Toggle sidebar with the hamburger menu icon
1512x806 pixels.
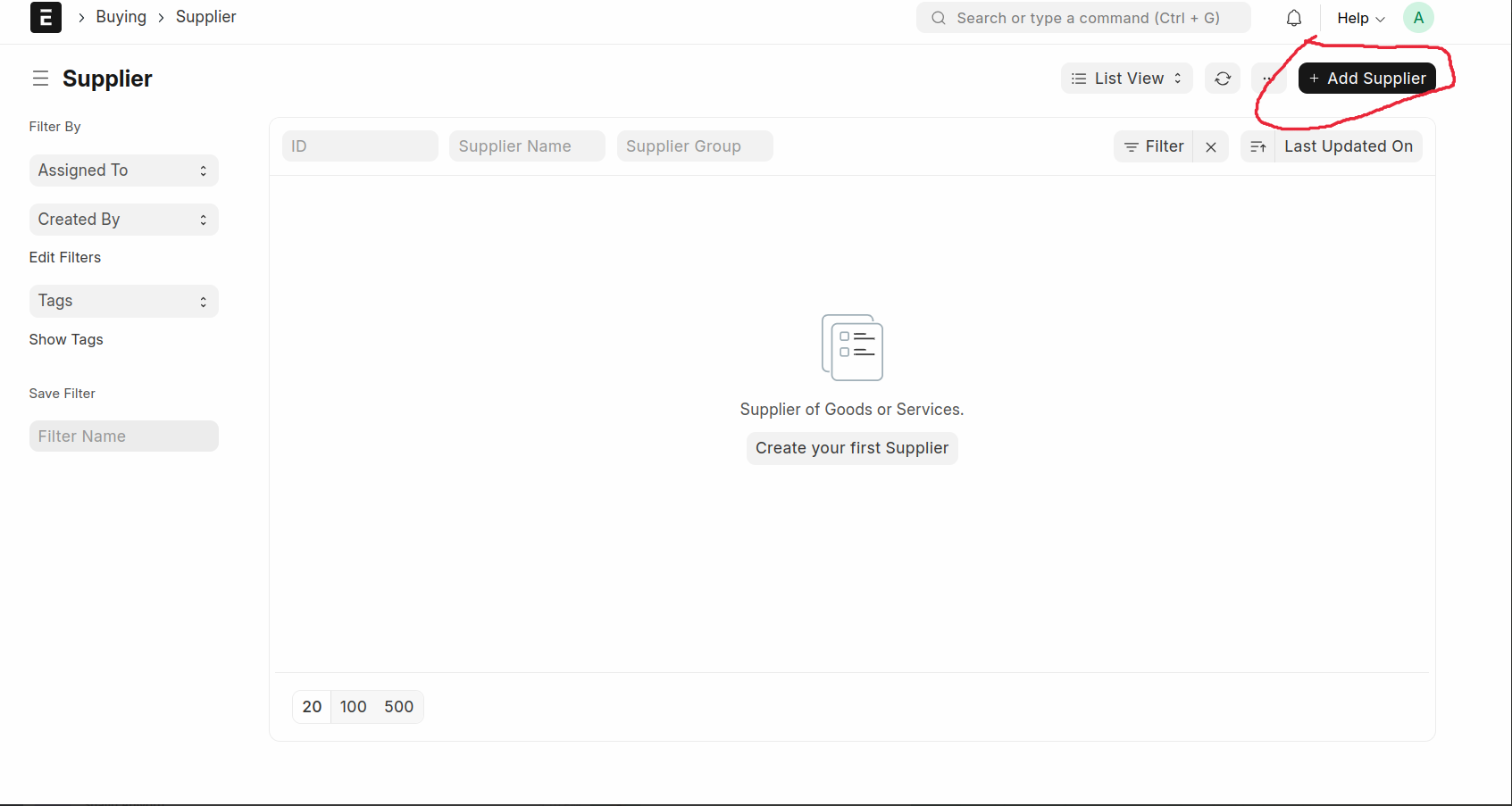coord(40,79)
